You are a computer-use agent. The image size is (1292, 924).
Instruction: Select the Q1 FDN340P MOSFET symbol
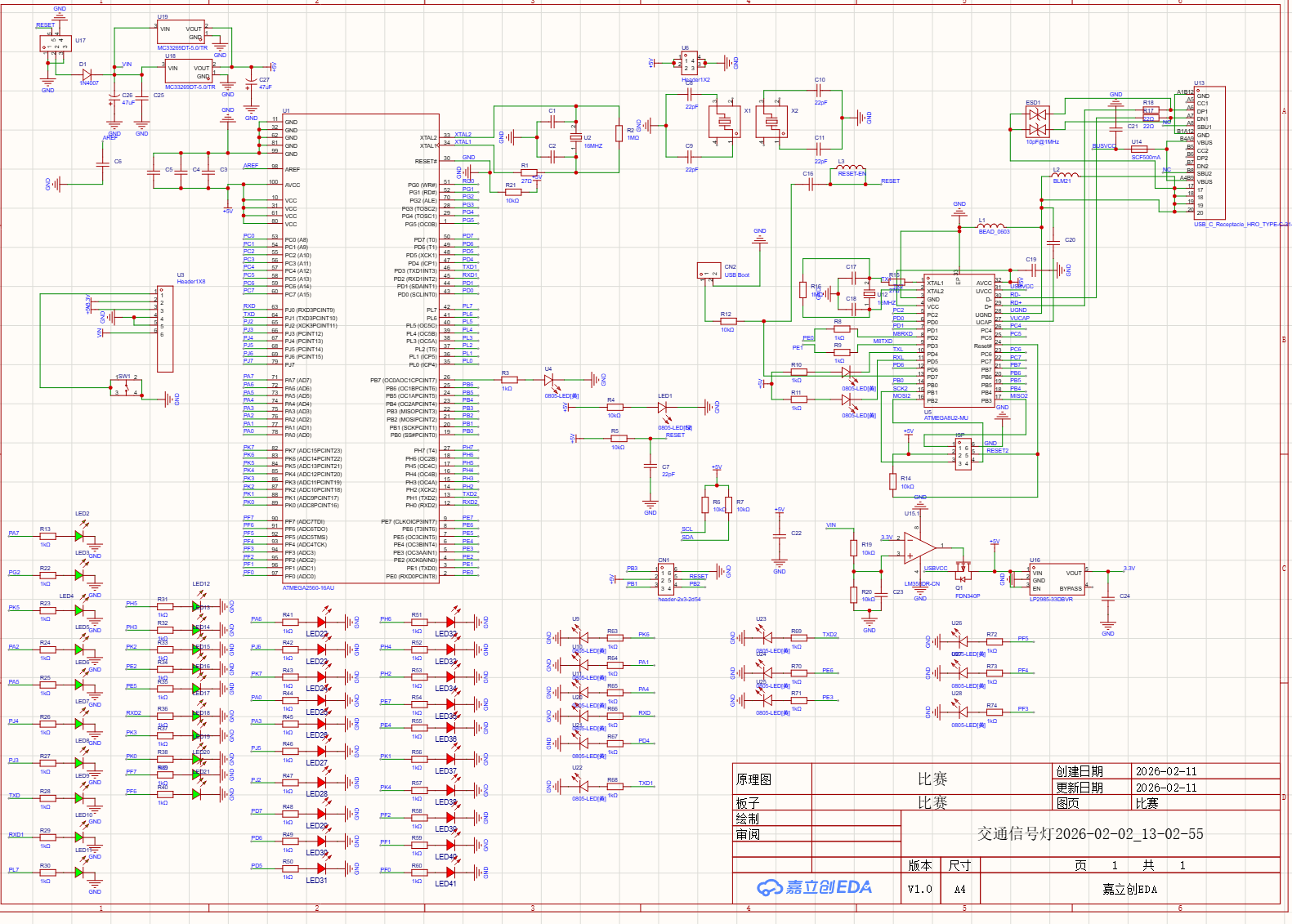point(964,569)
